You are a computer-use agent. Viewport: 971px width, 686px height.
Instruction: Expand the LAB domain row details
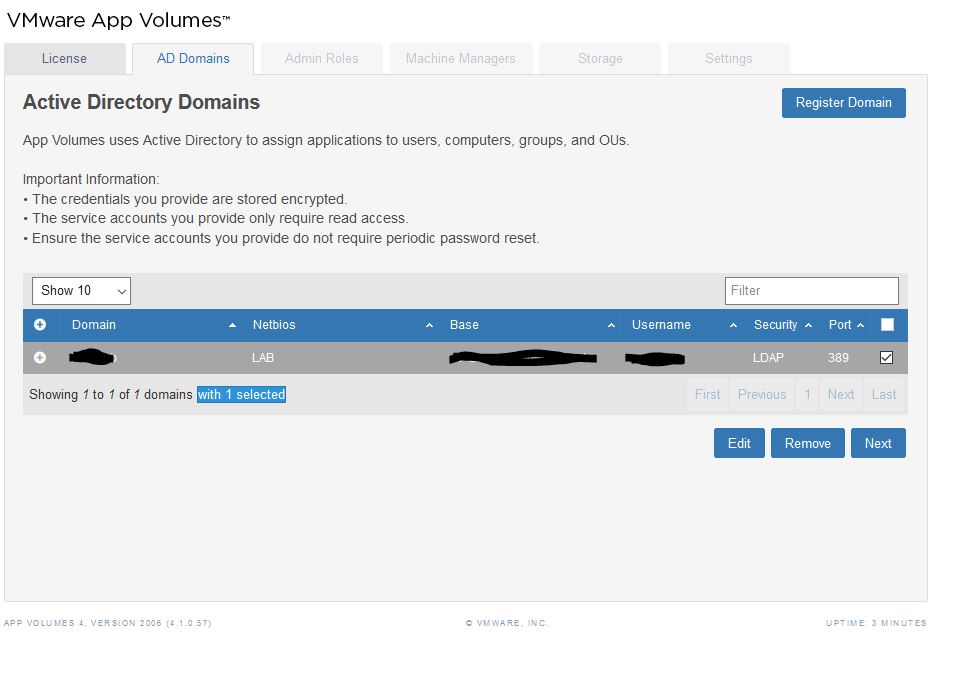point(40,357)
